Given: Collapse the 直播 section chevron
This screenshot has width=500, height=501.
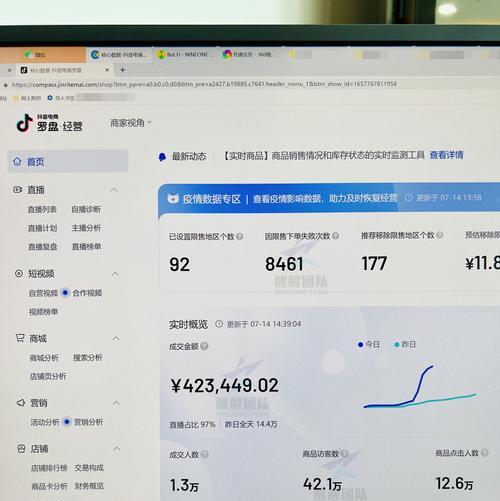Looking at the screenshot, I should [x=114, y=190].
